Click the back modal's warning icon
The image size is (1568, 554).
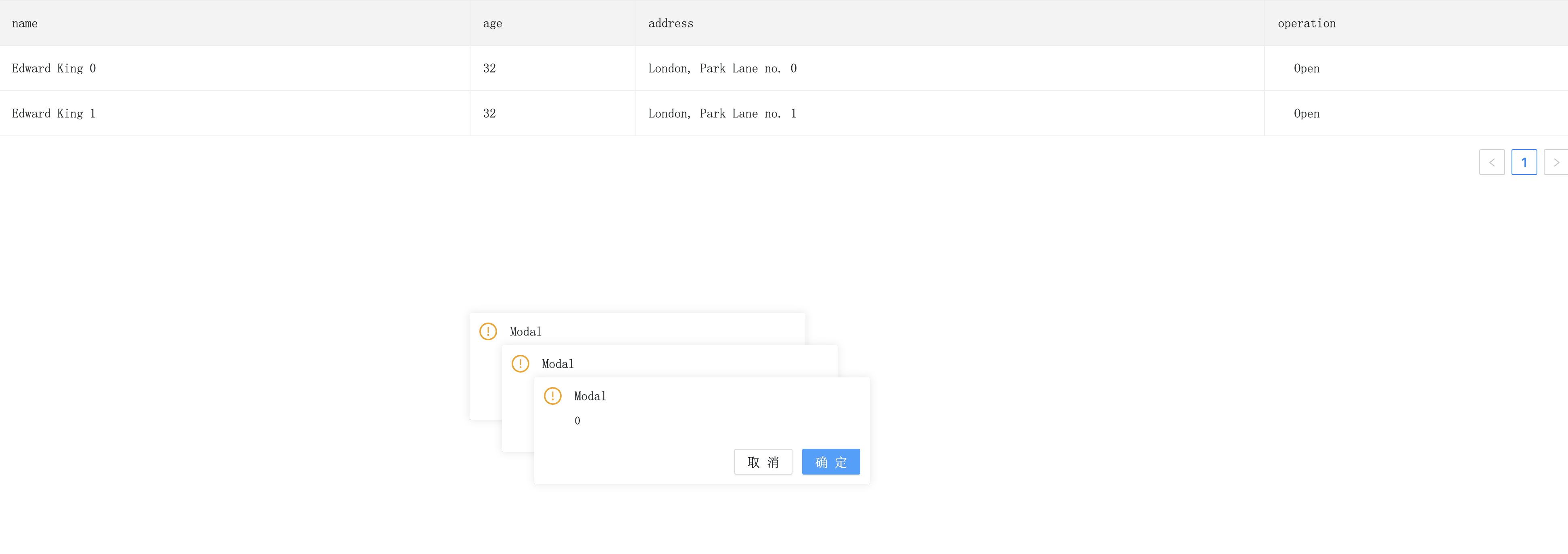[487, 331]
